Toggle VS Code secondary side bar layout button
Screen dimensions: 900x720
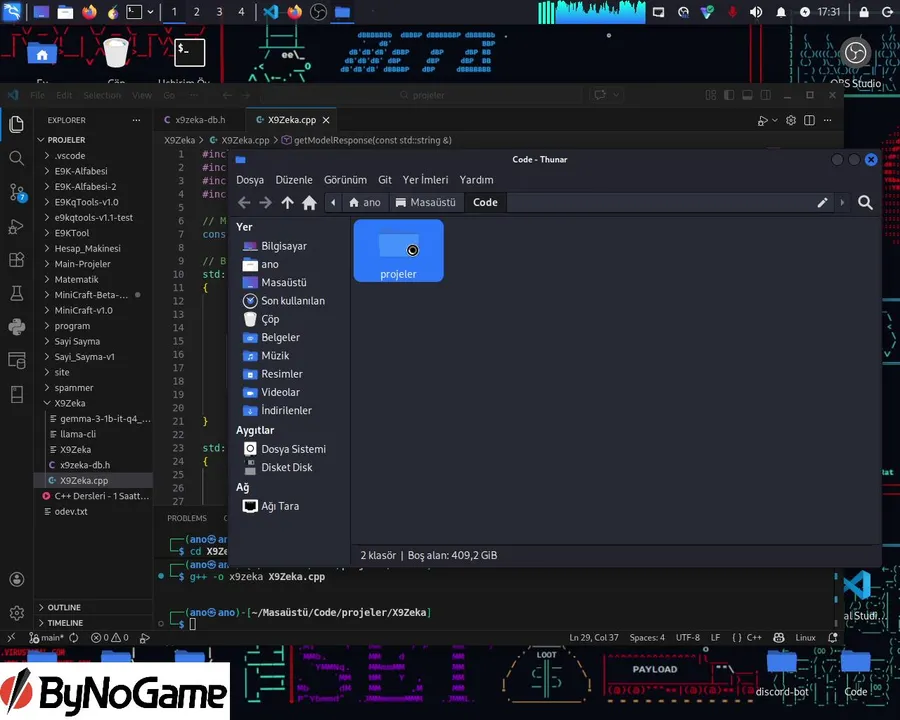coord(766,95)
